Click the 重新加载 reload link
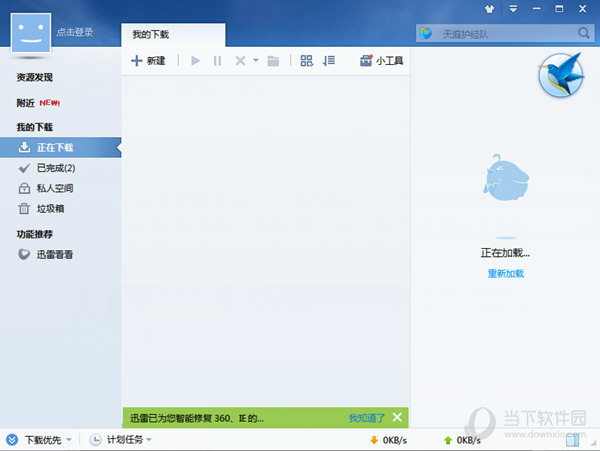 tap(505, 273)
